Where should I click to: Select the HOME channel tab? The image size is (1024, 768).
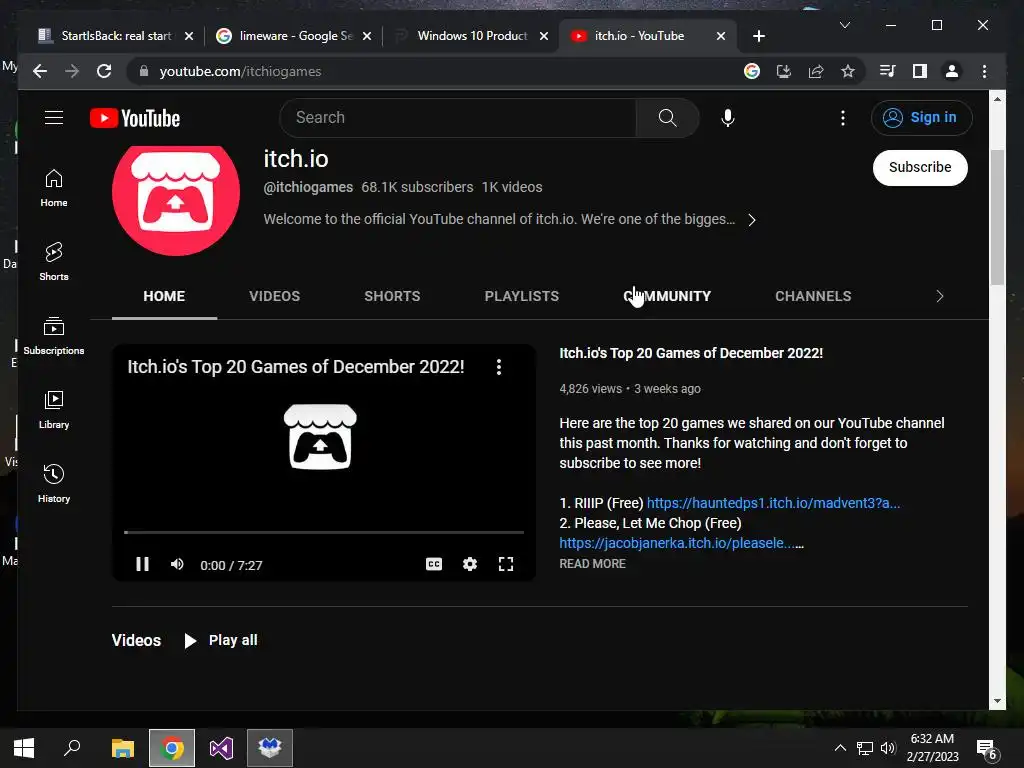(164, 296)
